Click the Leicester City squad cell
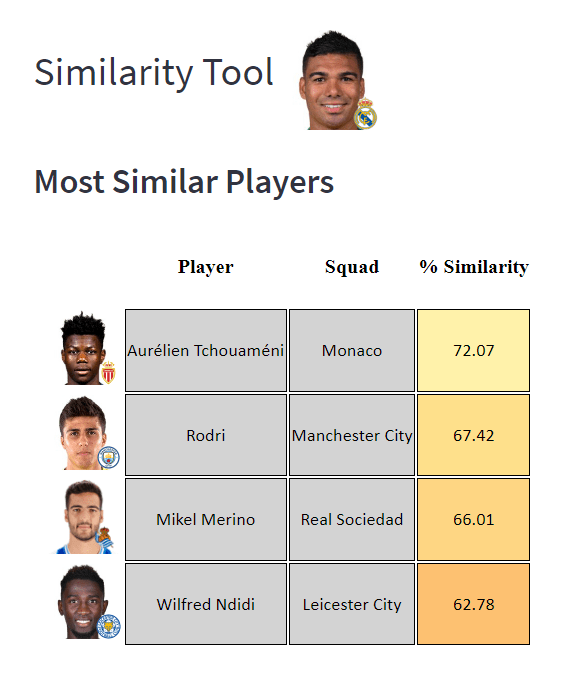This screenshot has width=573, height=674. coord(352,604)
